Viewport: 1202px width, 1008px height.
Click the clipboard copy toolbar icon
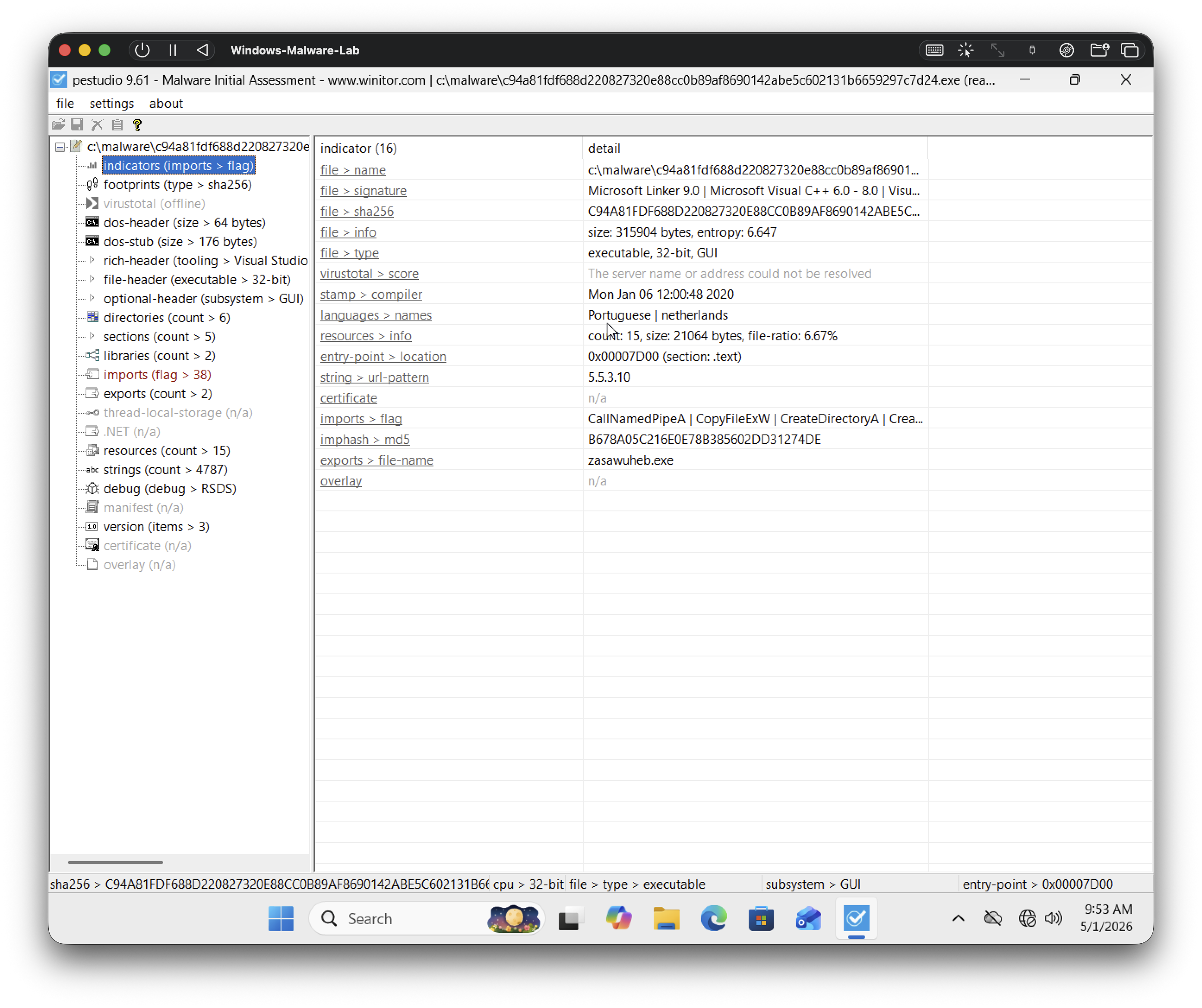coord(117,124)
